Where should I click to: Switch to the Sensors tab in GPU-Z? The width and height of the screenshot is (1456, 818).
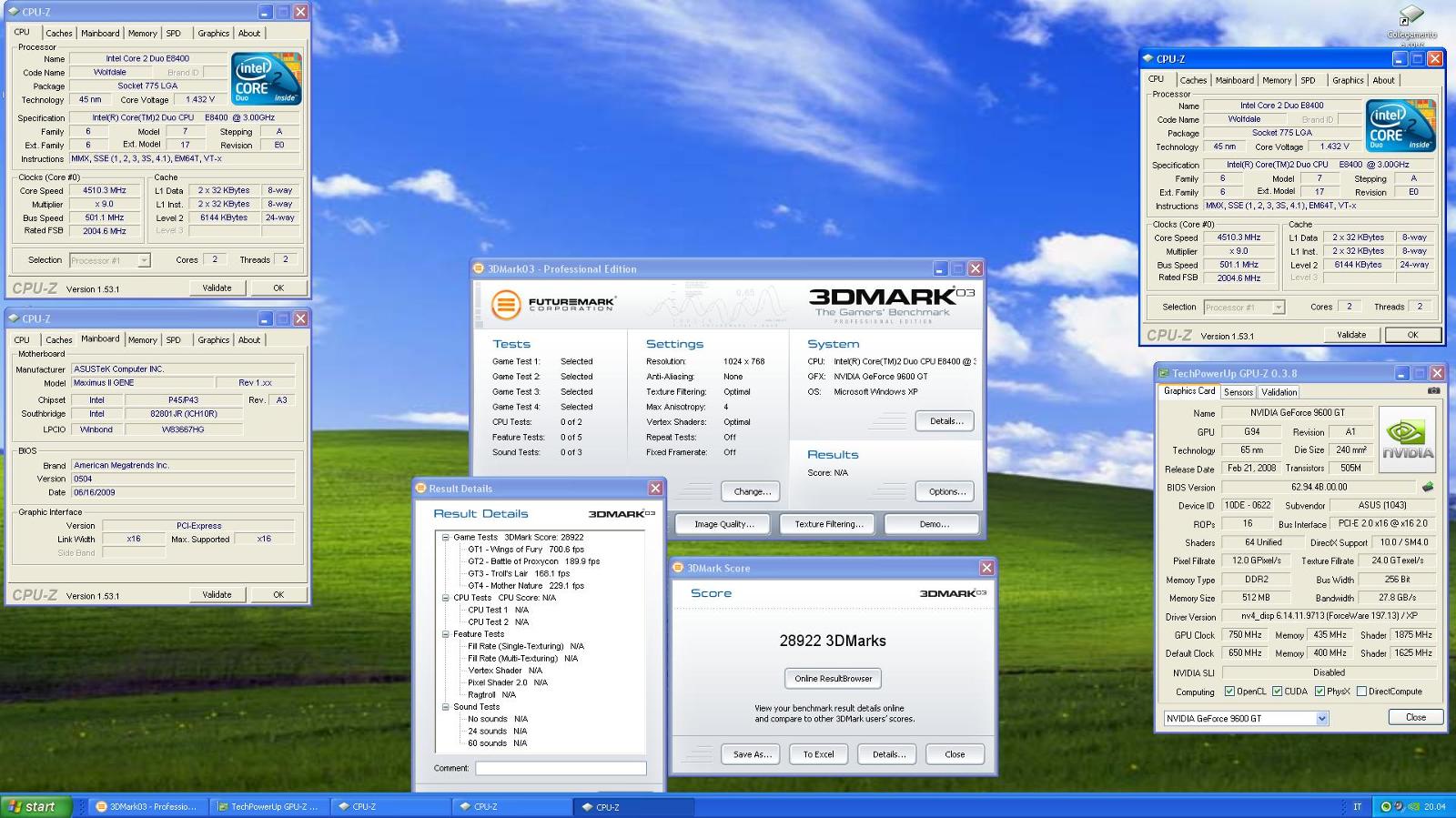(1239, 392)
